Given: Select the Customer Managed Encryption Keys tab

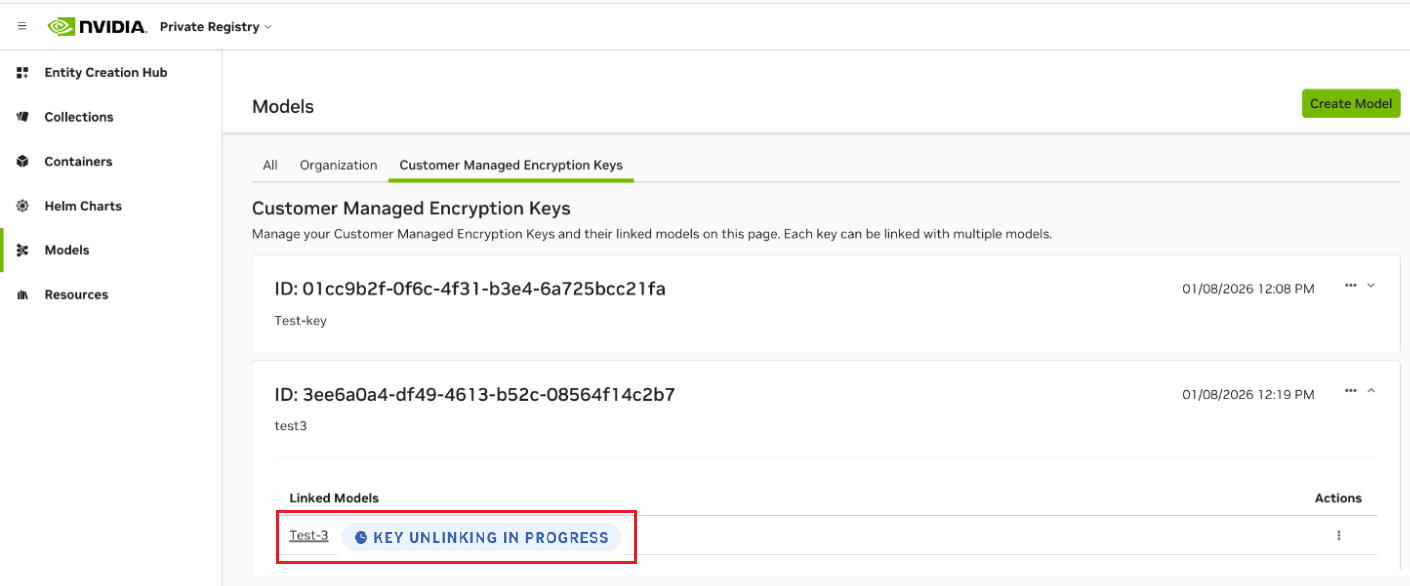Looking at the screenshot, I should [511, 165].
